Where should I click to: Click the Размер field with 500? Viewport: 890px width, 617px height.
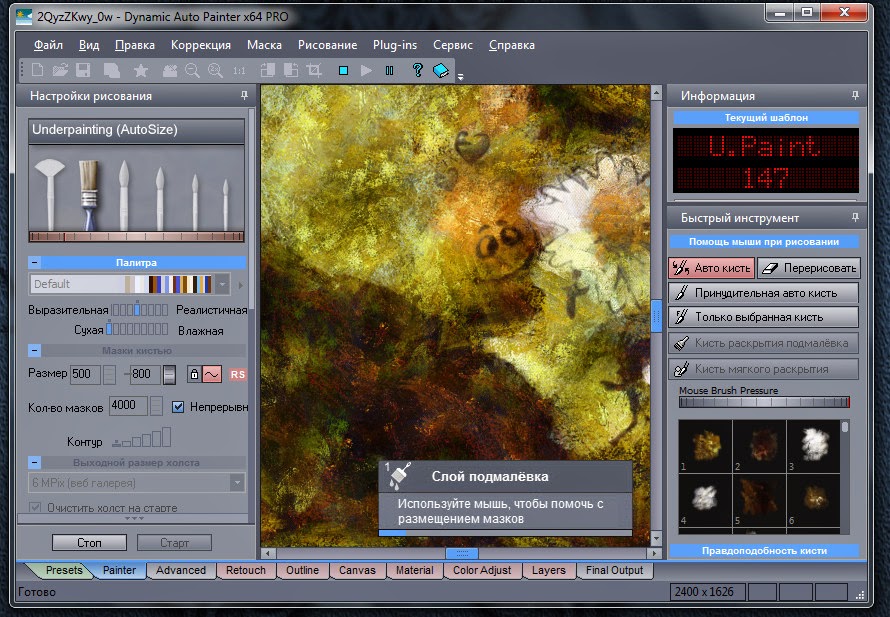(x=85, y=374)
